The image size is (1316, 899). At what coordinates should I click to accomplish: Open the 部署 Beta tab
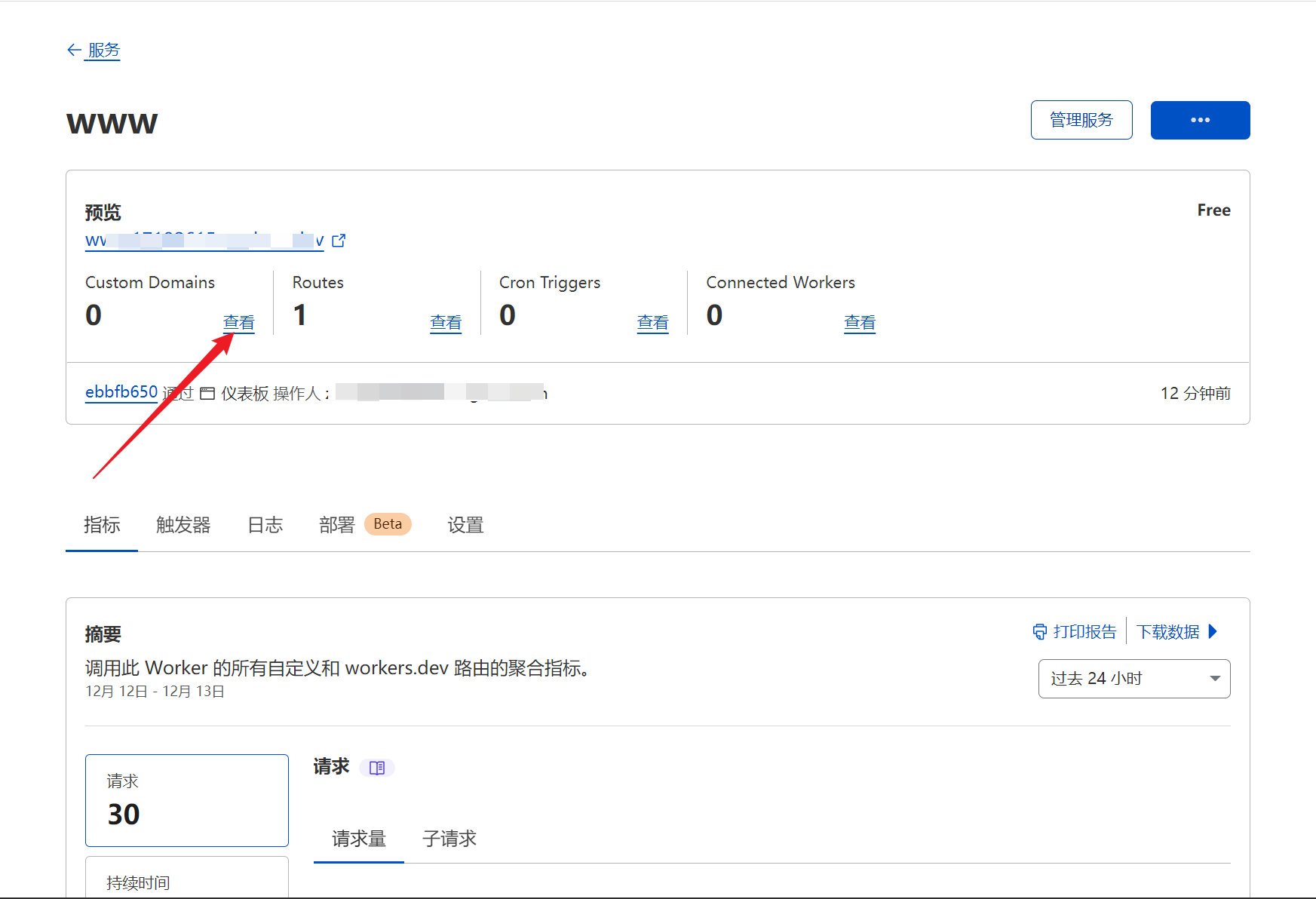365,525
